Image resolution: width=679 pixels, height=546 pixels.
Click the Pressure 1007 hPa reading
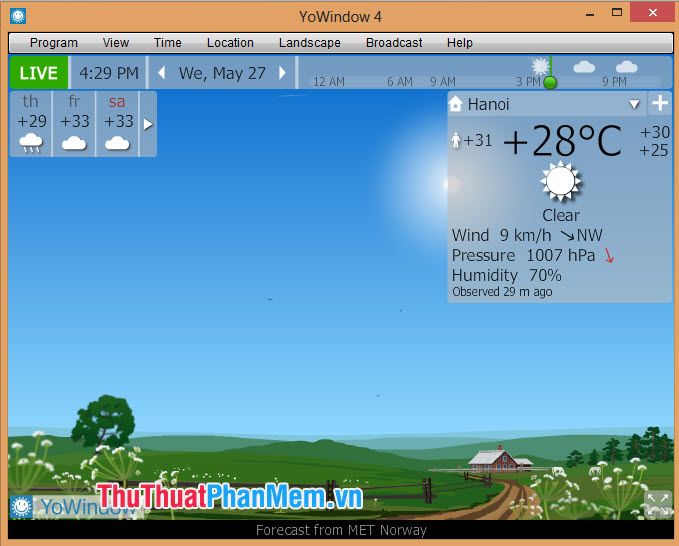[x=523, y=255]
